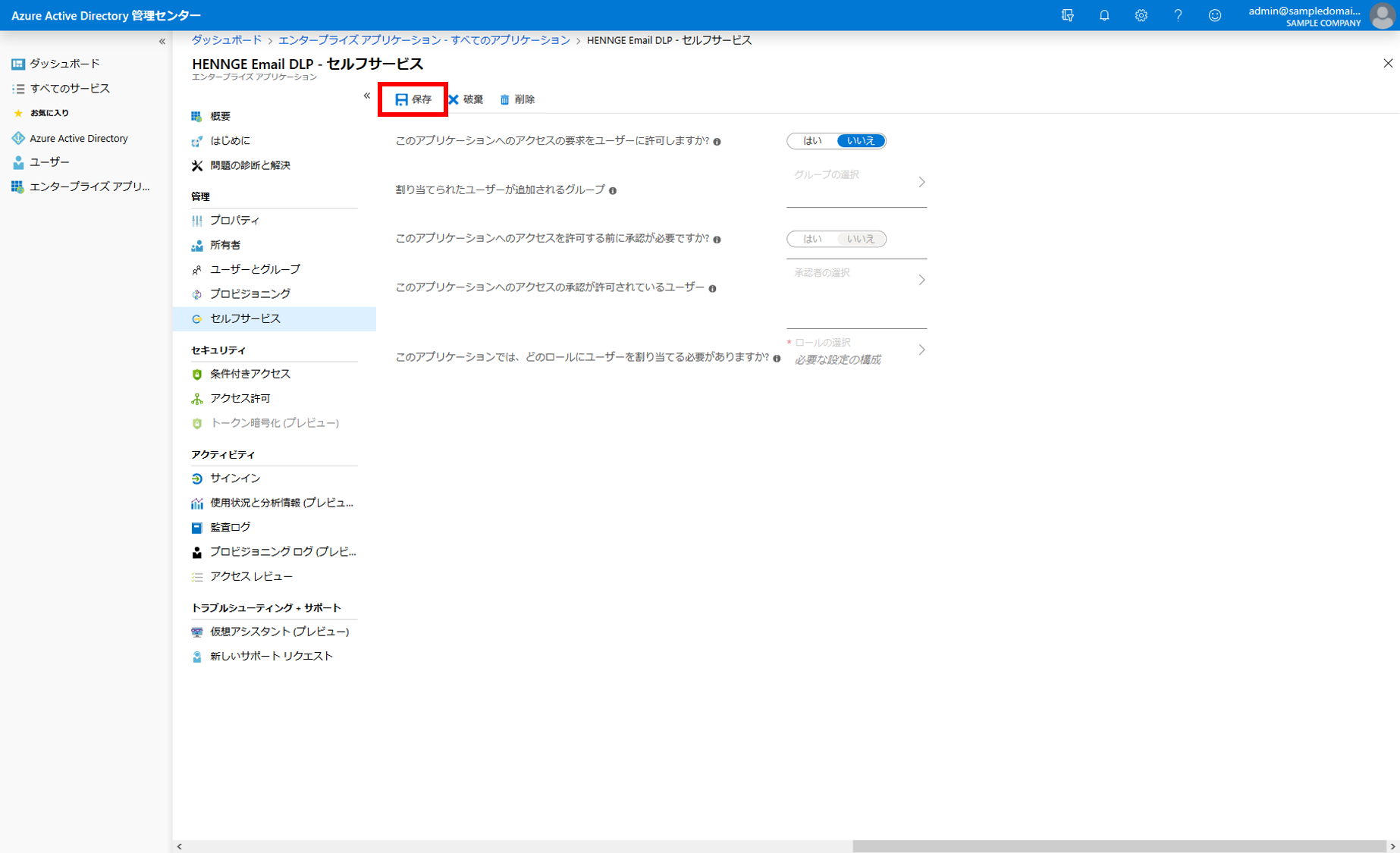Screen dimensions: 1400x853
Task: Set approval required toggle to いいえ
Action: click(861, 239)
